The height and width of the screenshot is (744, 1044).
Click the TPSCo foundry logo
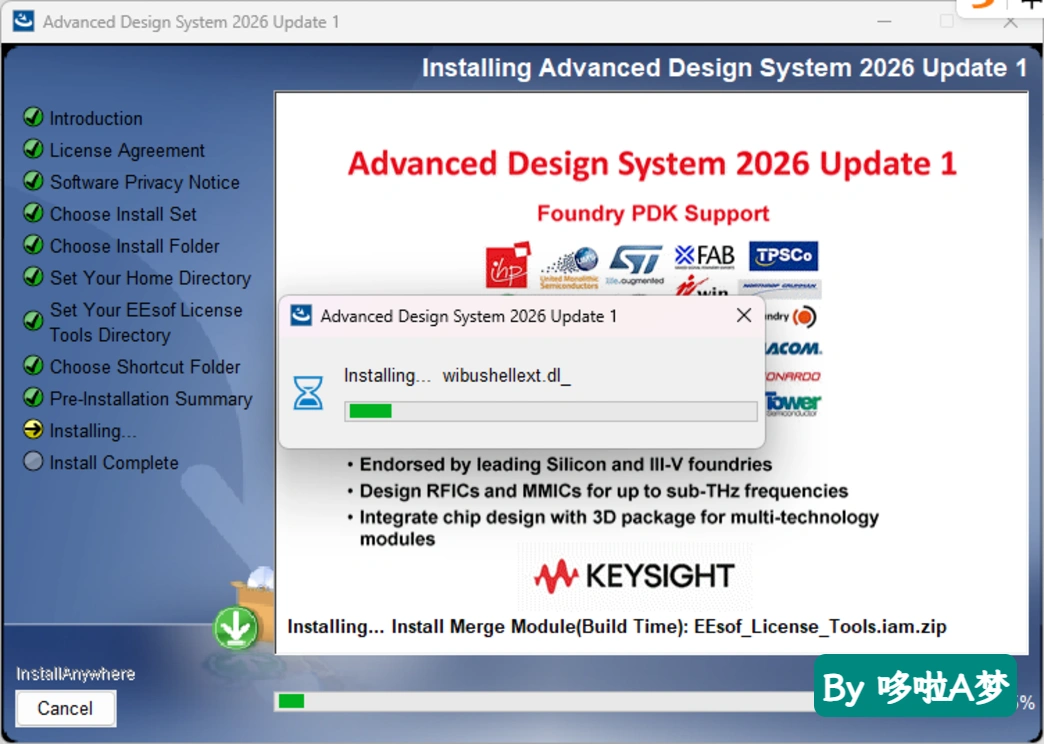click(783, 256)
